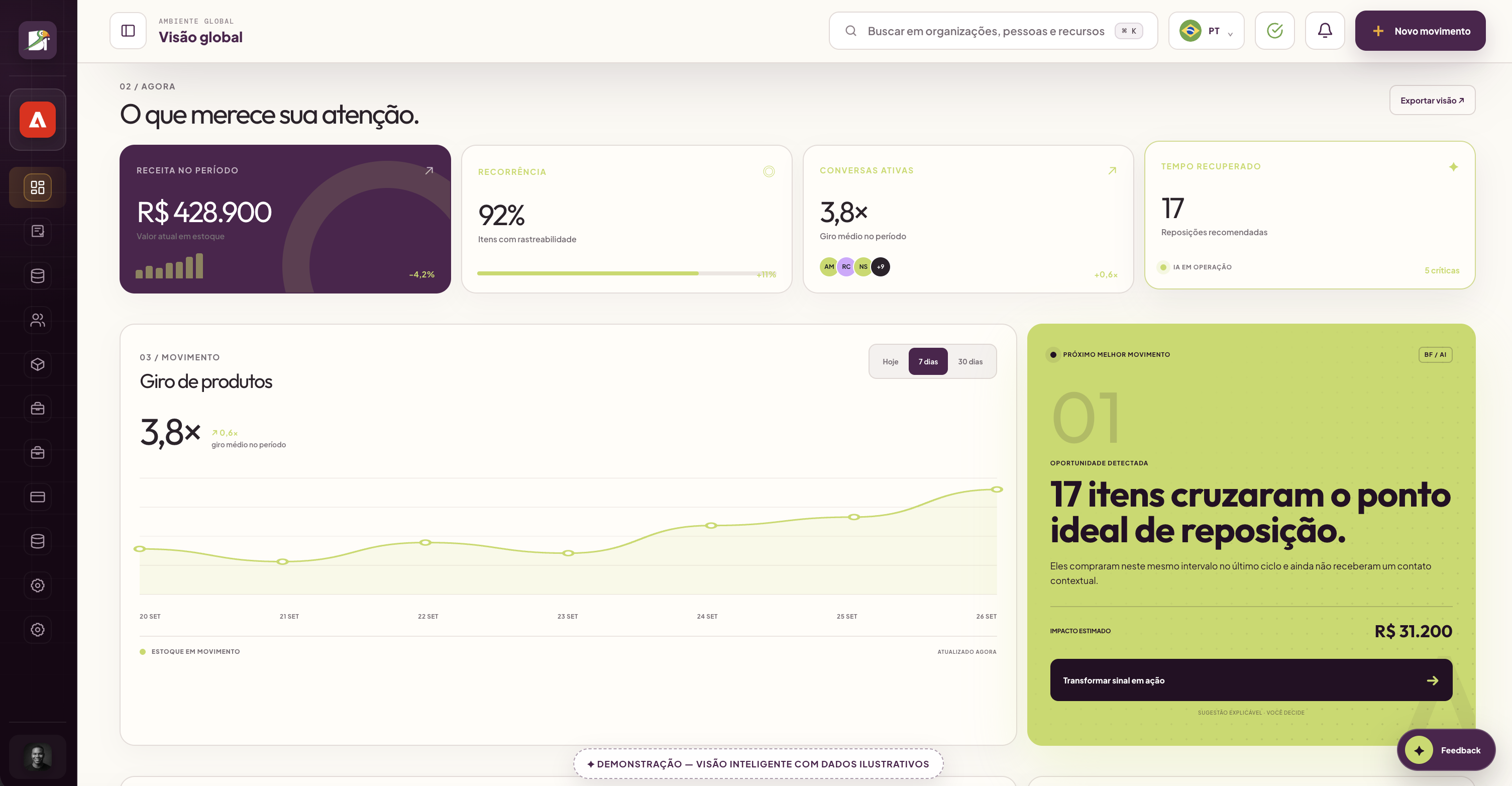The width and height of the screenshot is (1512, 786).
Task: Click the circle icon on the Recorrência card
Action: [x=769, y=171]
